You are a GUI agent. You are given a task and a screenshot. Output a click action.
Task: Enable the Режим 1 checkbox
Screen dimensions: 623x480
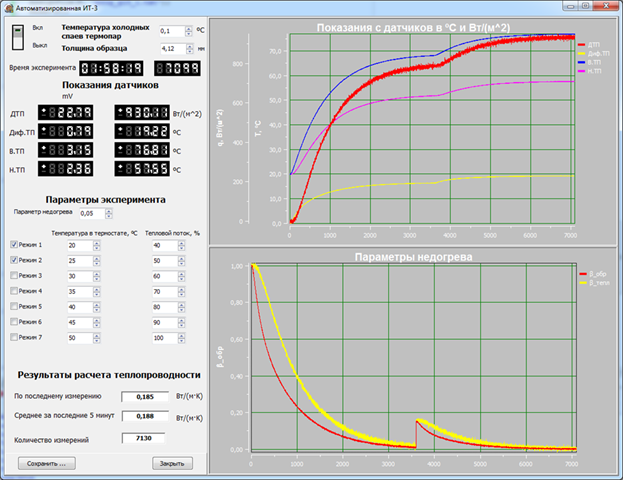tap(14, 245)
